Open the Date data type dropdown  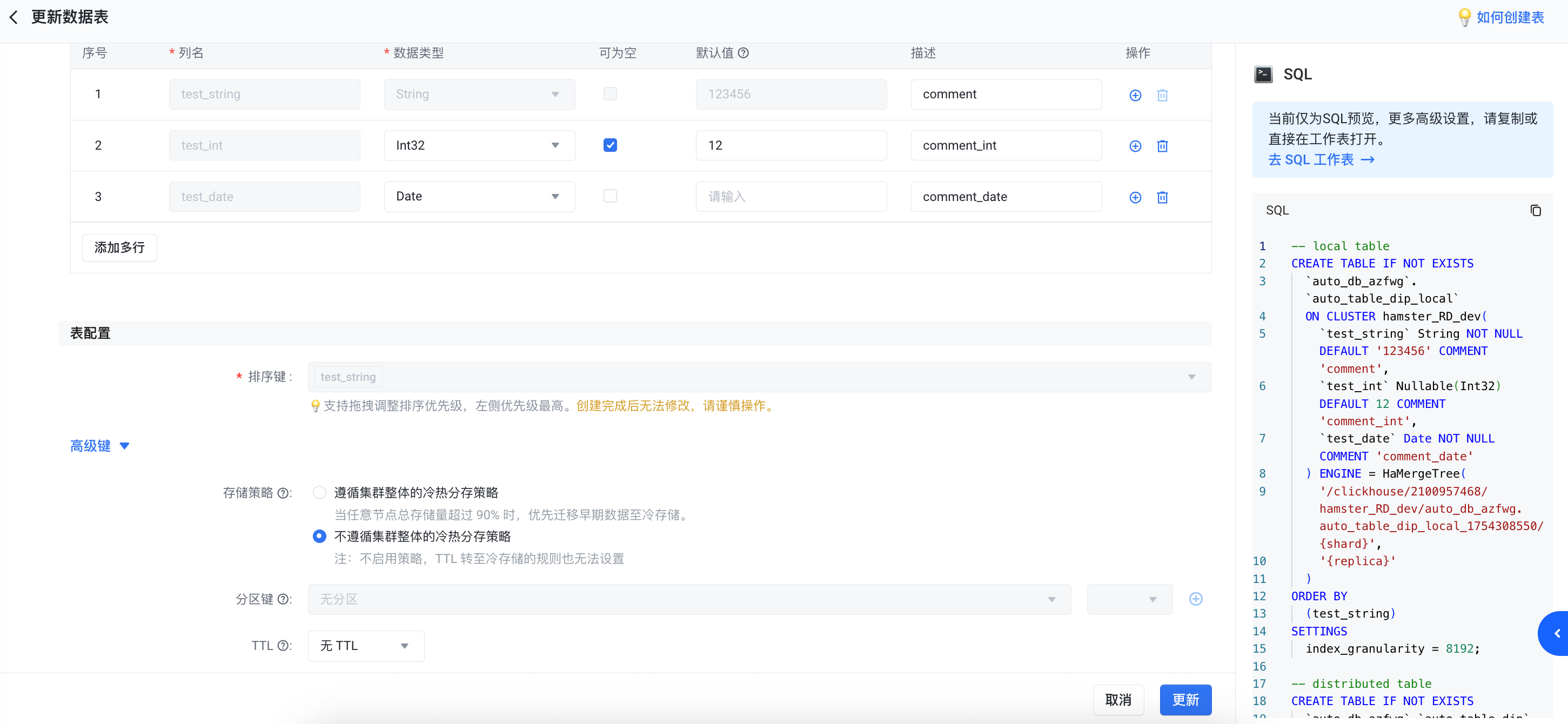pos(479,197)
